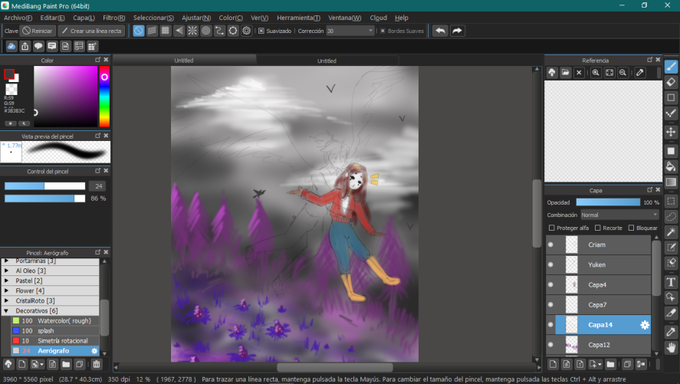Enable crisscross grid snap

165,31
